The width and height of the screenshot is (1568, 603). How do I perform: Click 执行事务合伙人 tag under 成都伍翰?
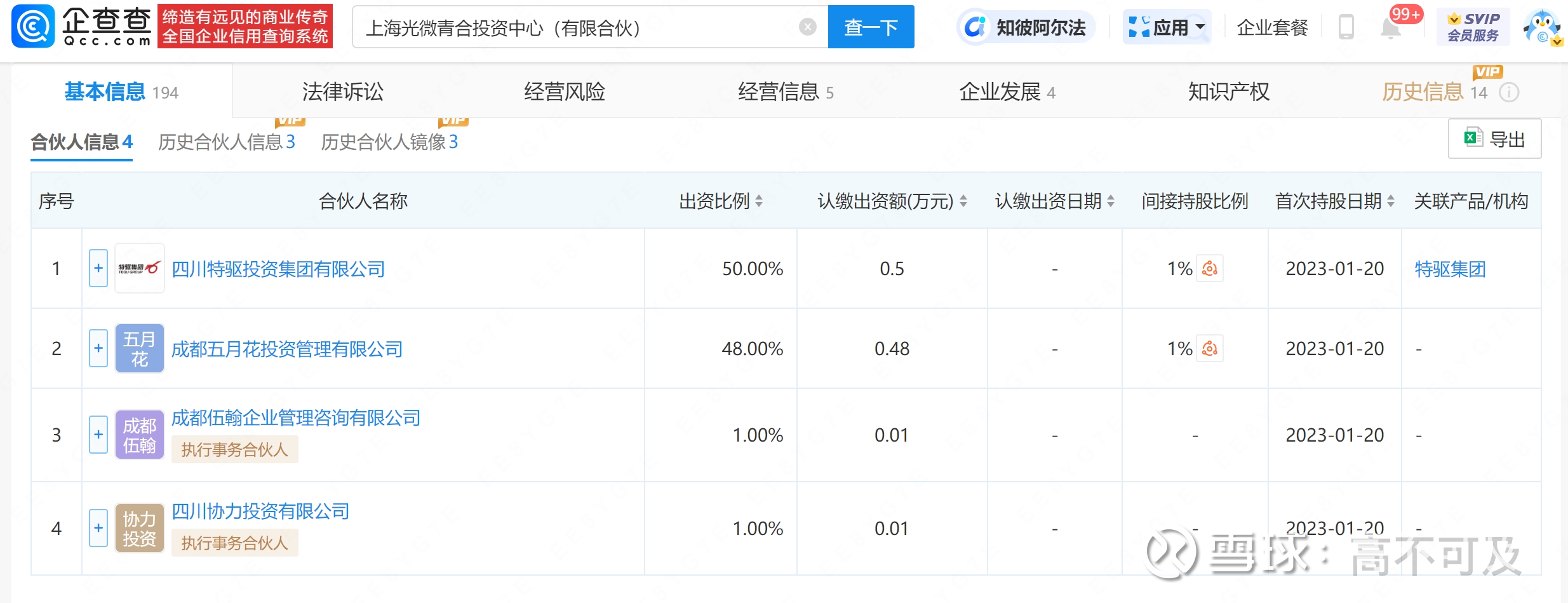click(234, 450)
